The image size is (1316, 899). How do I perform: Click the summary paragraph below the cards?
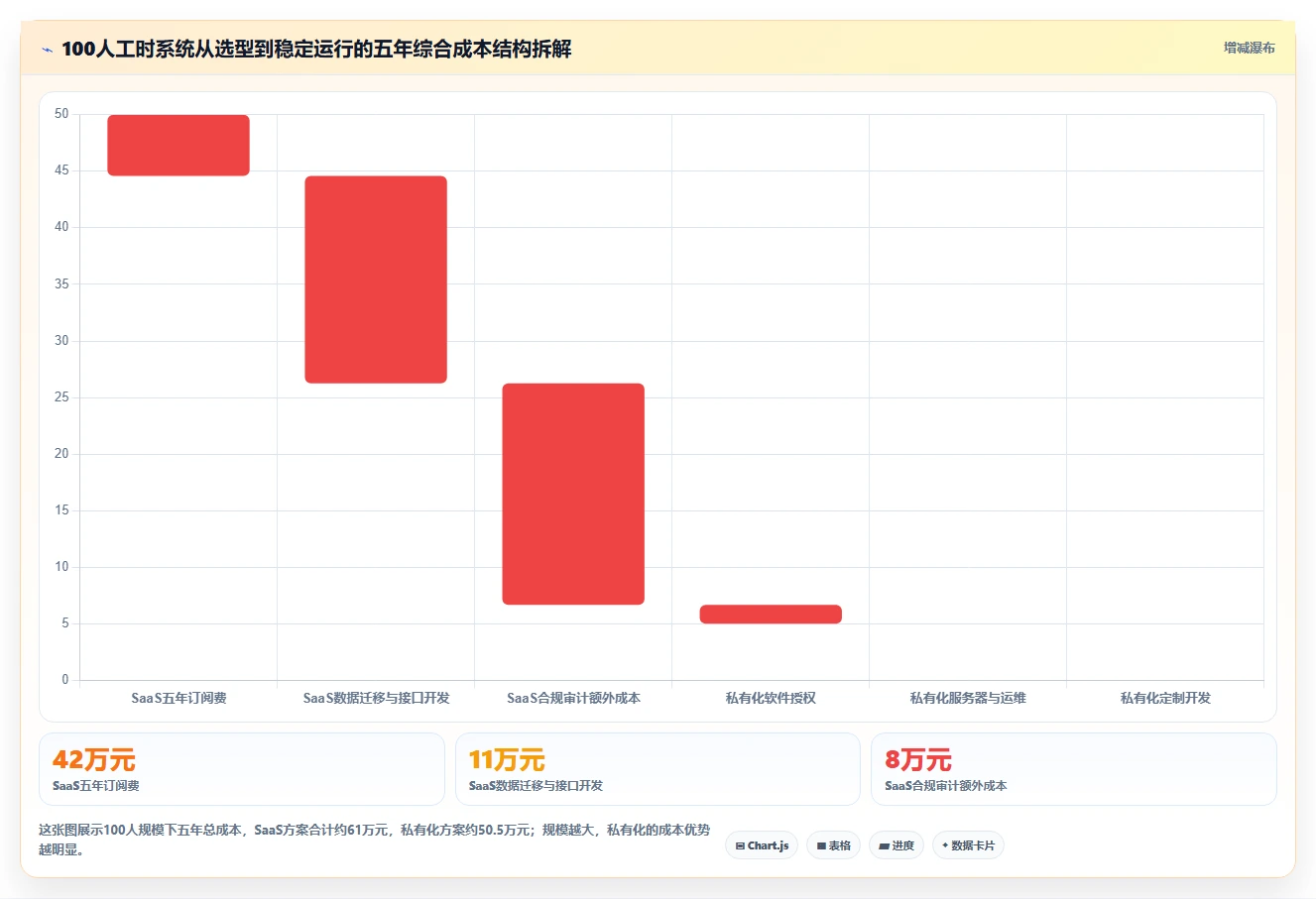tap(375, 840)
